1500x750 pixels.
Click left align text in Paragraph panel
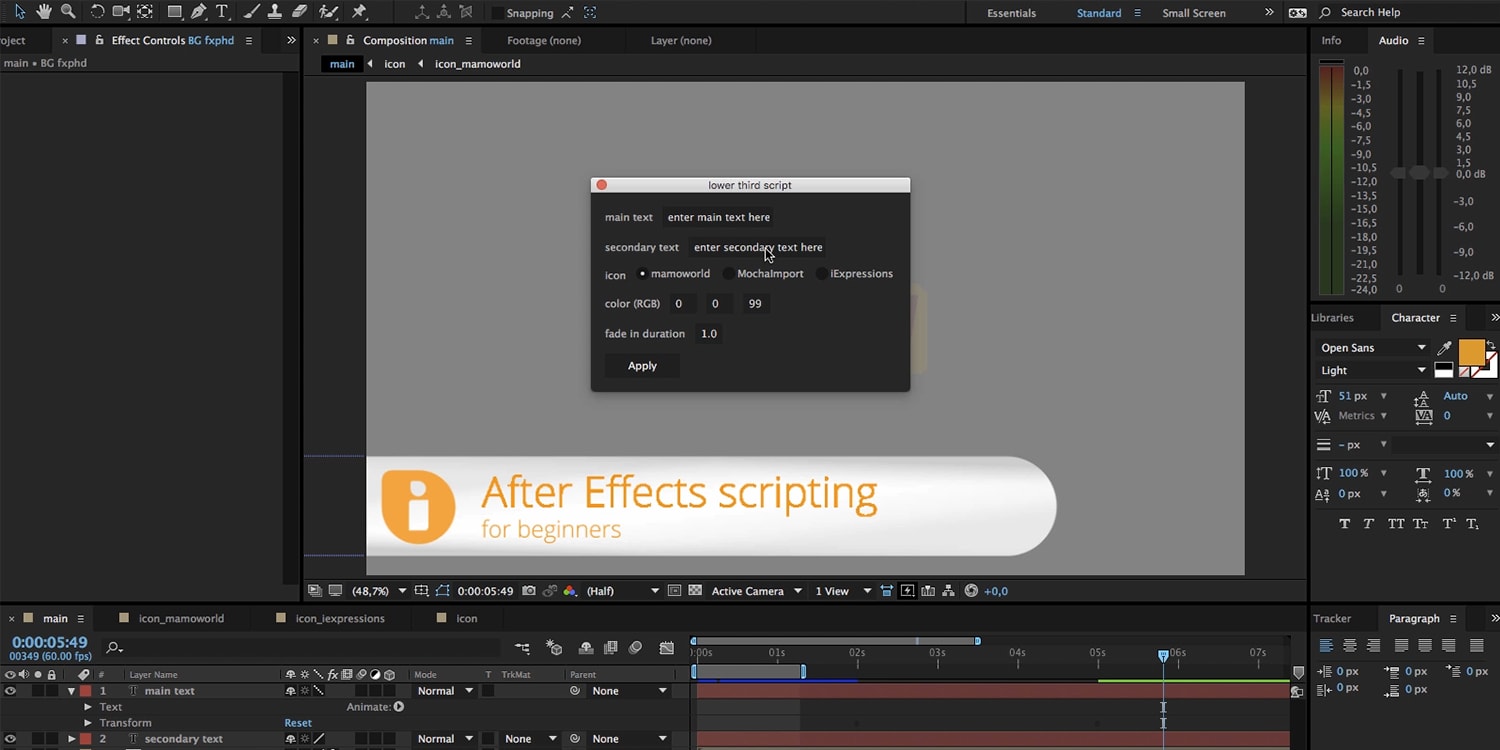[x=1326, y=646]
